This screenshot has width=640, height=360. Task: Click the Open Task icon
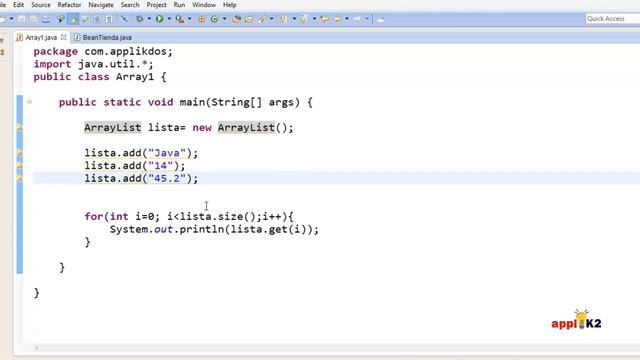pyautogui.click(x=249, y=19)
